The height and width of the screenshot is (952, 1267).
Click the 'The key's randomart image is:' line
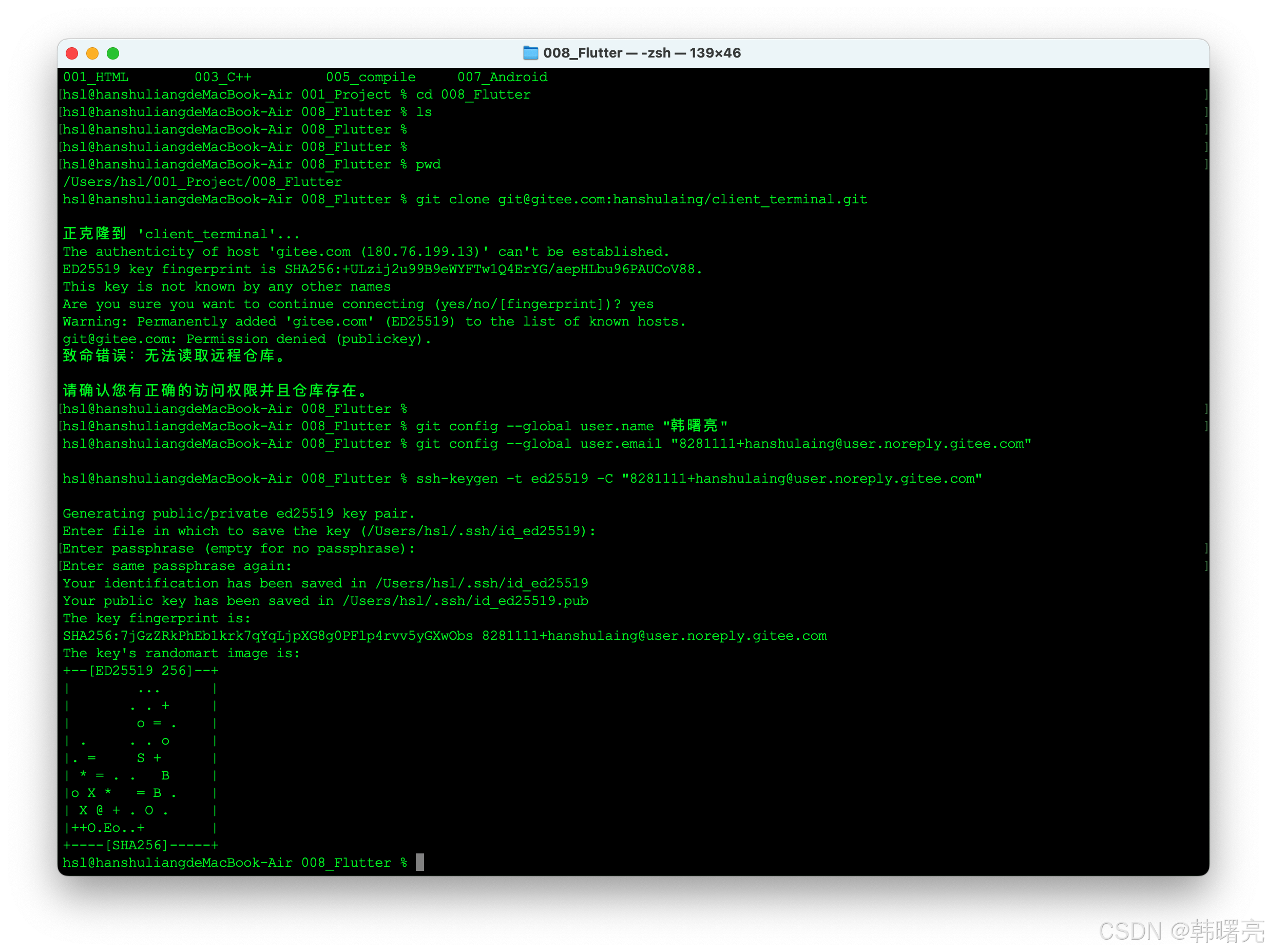(181, 654)
